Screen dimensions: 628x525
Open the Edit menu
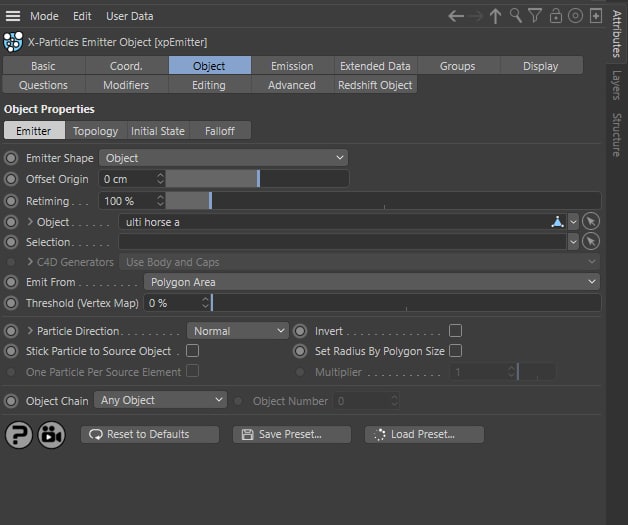tap(82, 16)
